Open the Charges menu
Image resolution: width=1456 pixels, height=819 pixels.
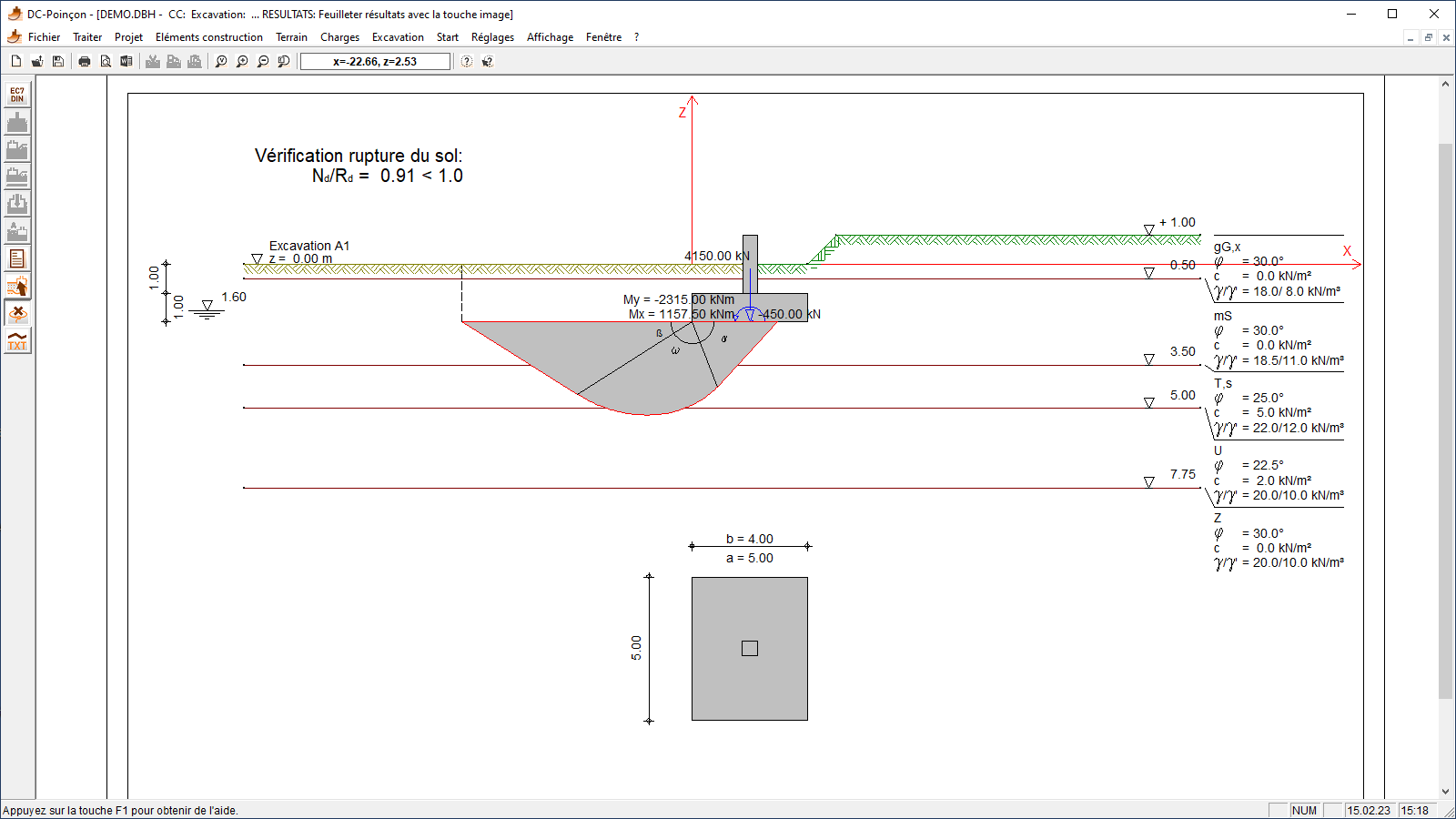pos(339,37)
